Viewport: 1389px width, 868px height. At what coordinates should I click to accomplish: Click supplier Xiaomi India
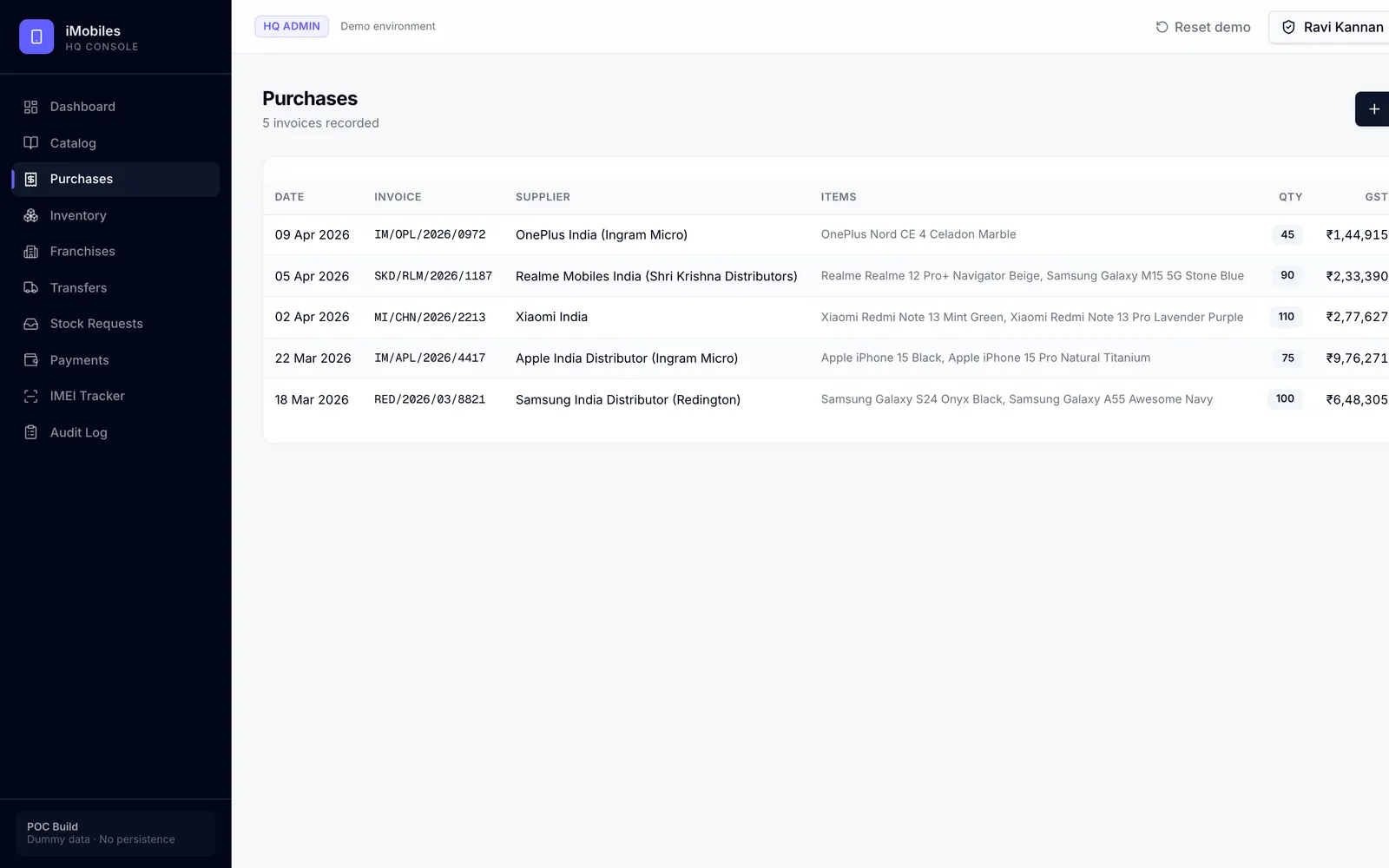pos(551,317)
